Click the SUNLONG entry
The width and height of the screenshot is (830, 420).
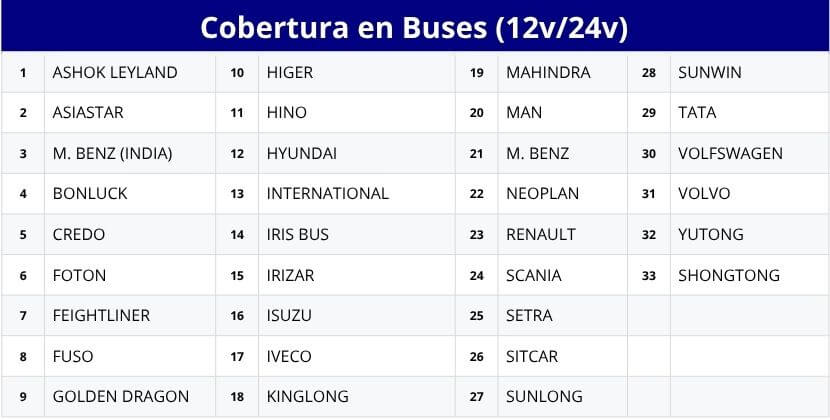coord(563,397)
